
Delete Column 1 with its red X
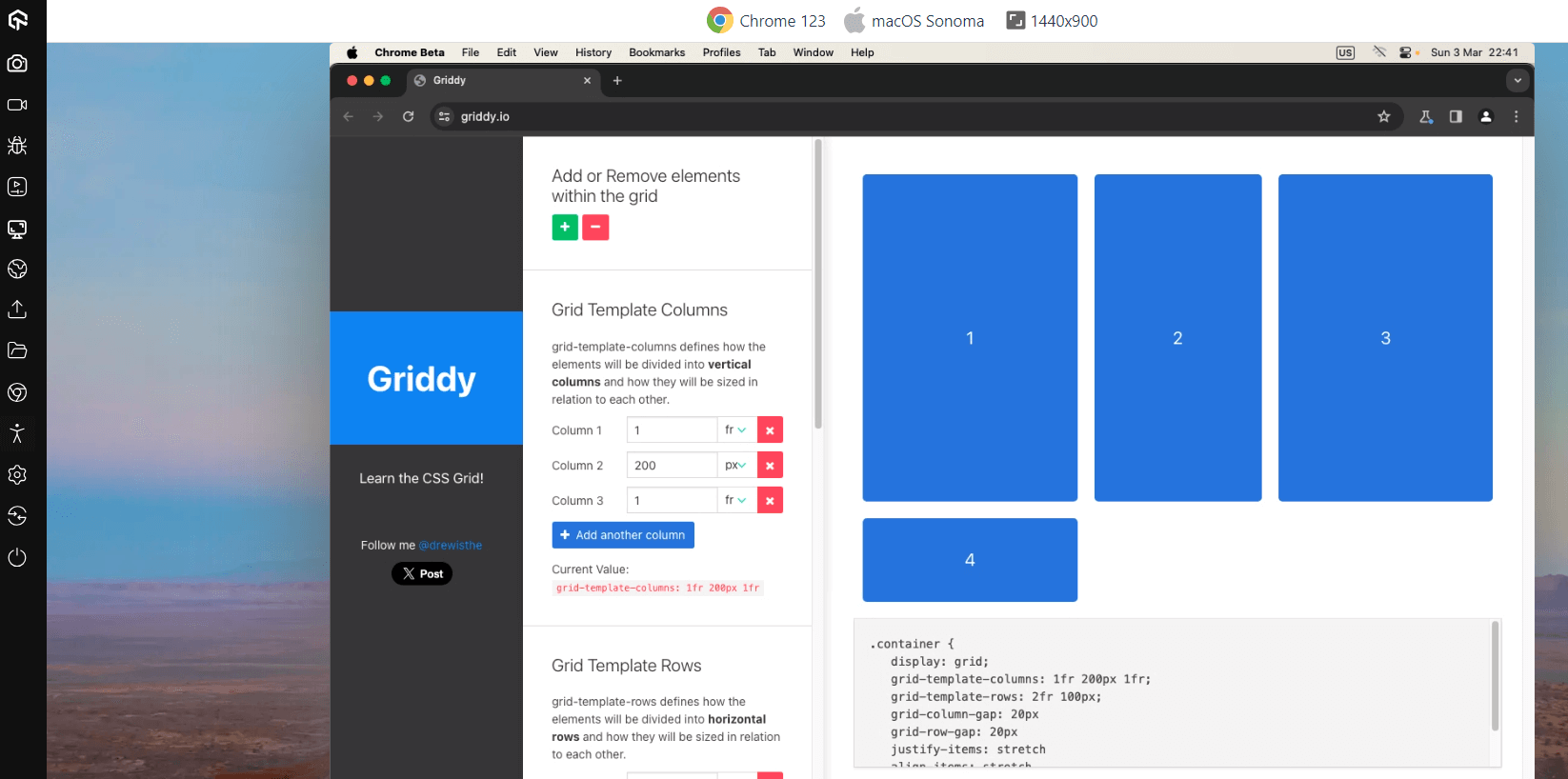coord(770,430)
